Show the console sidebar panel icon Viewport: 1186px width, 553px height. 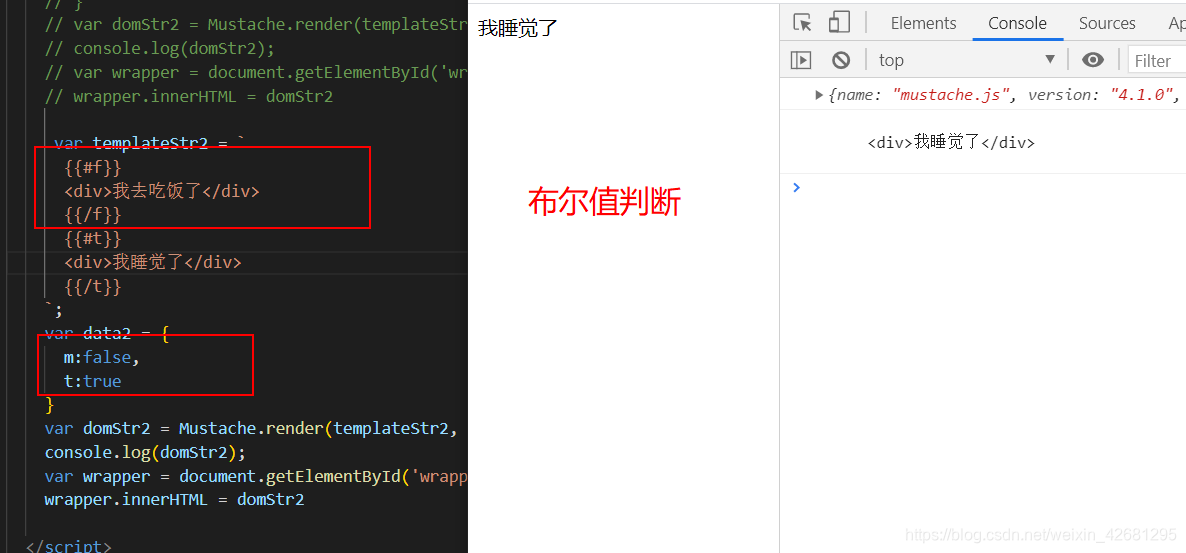point(801,60)
